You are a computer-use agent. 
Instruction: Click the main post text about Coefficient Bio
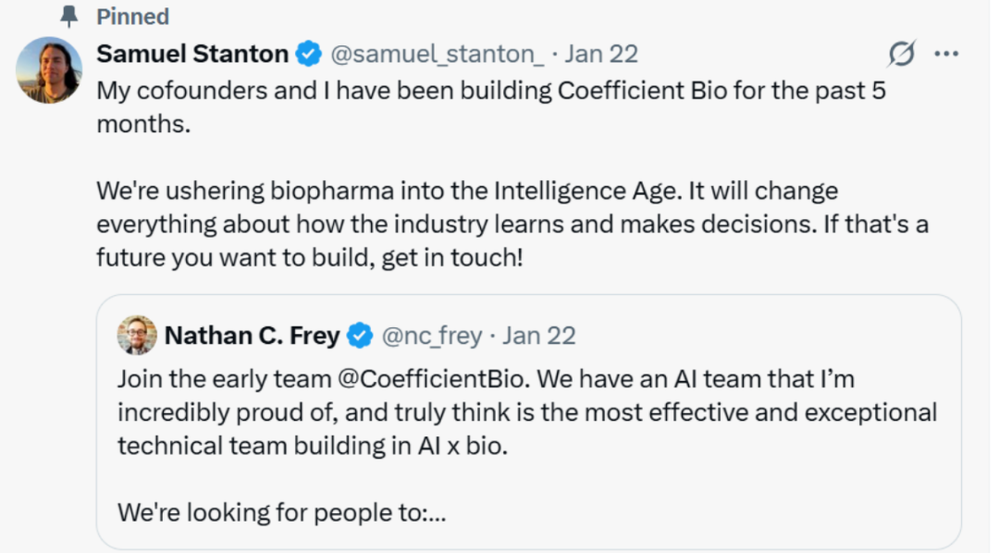(x=491, y=106)
